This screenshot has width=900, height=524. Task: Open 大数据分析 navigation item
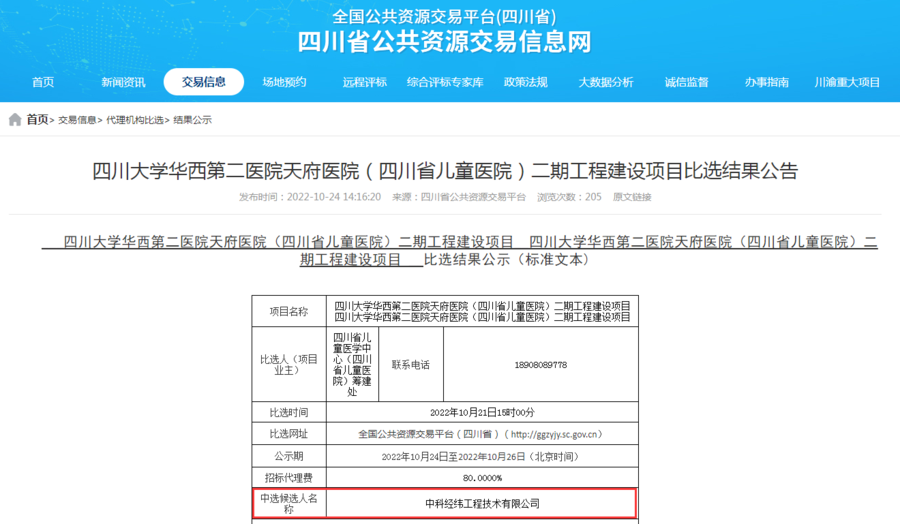pyautogui.click(x=606, y=82)
